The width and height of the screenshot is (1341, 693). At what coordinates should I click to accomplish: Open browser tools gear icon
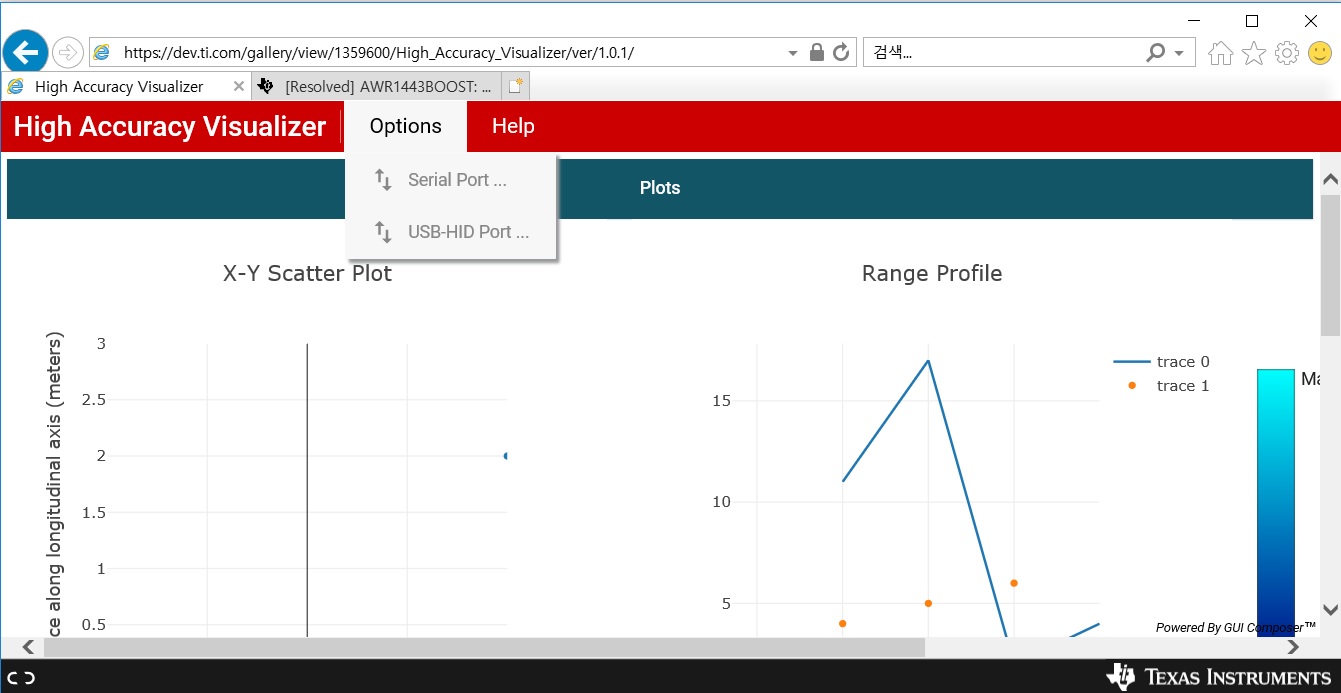pyautogui.click(x=1287, y=53)
